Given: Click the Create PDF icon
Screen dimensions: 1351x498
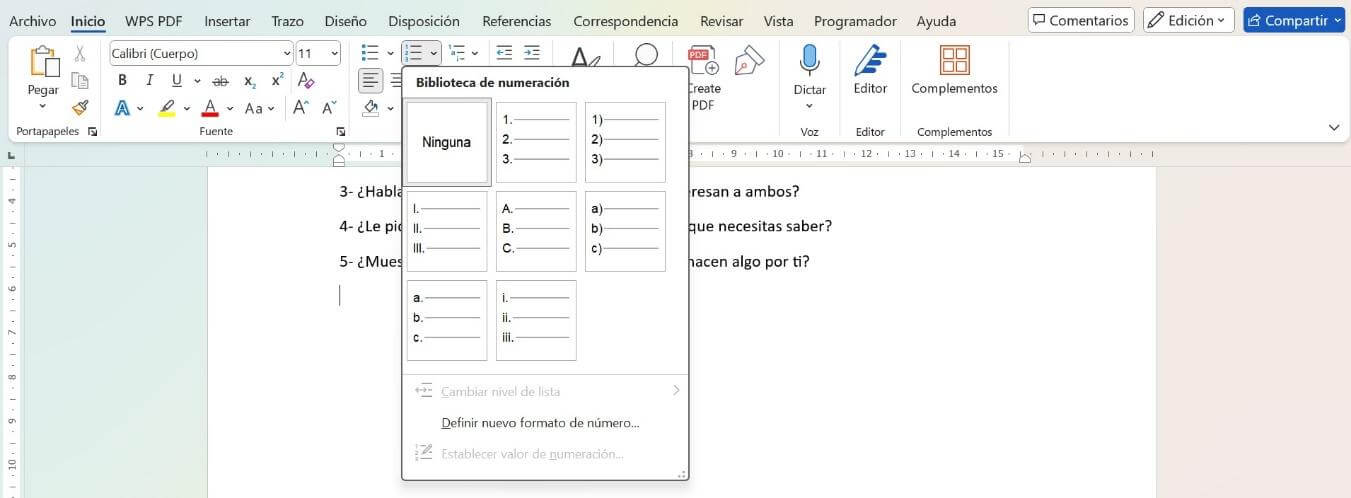Looking at the screenshot, I should [703, 62].
